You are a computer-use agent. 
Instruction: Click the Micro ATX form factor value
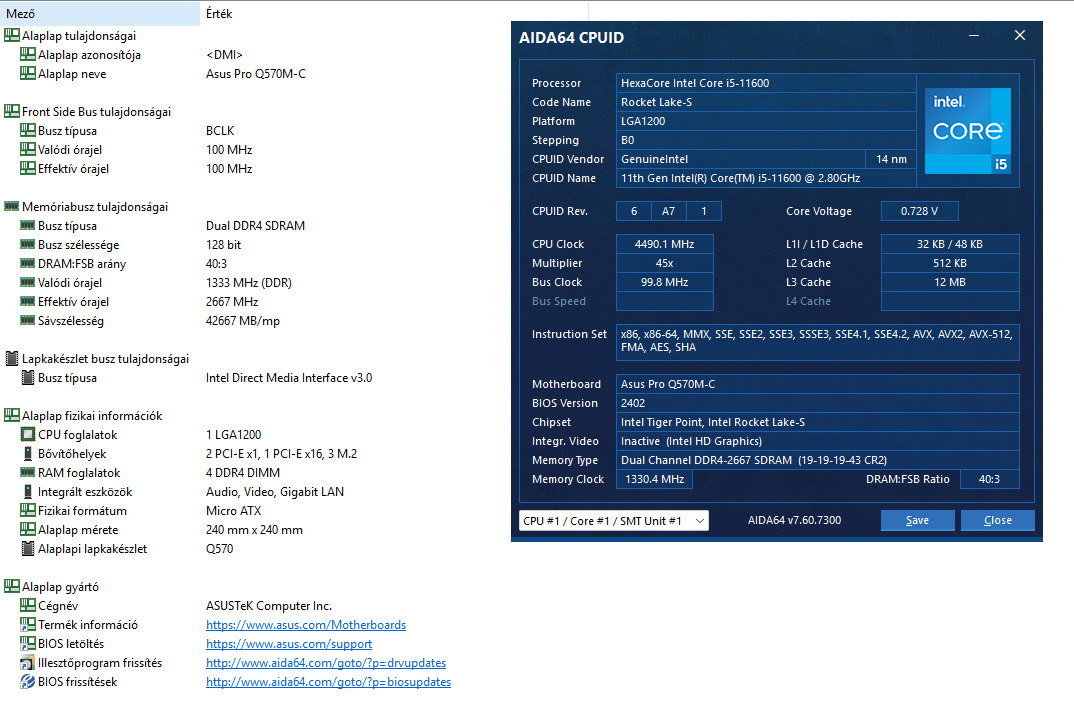(234, 510)
